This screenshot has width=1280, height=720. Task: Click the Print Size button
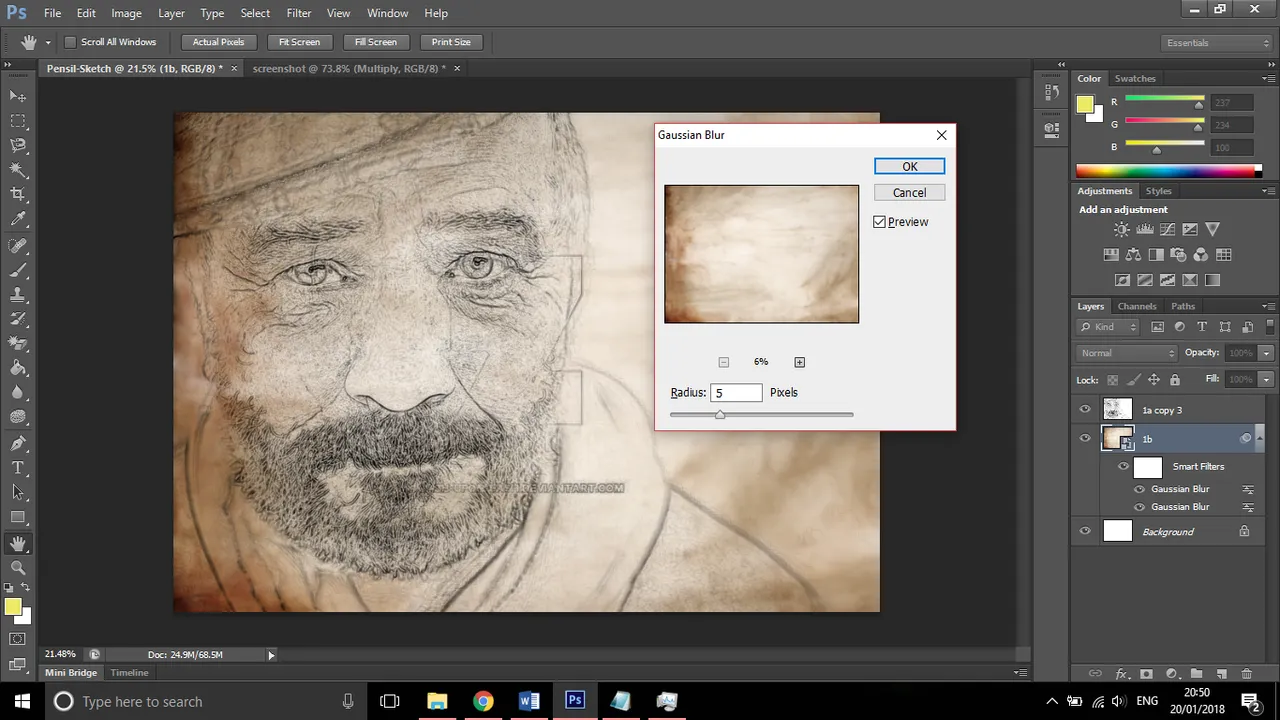[x=451, y=42]
